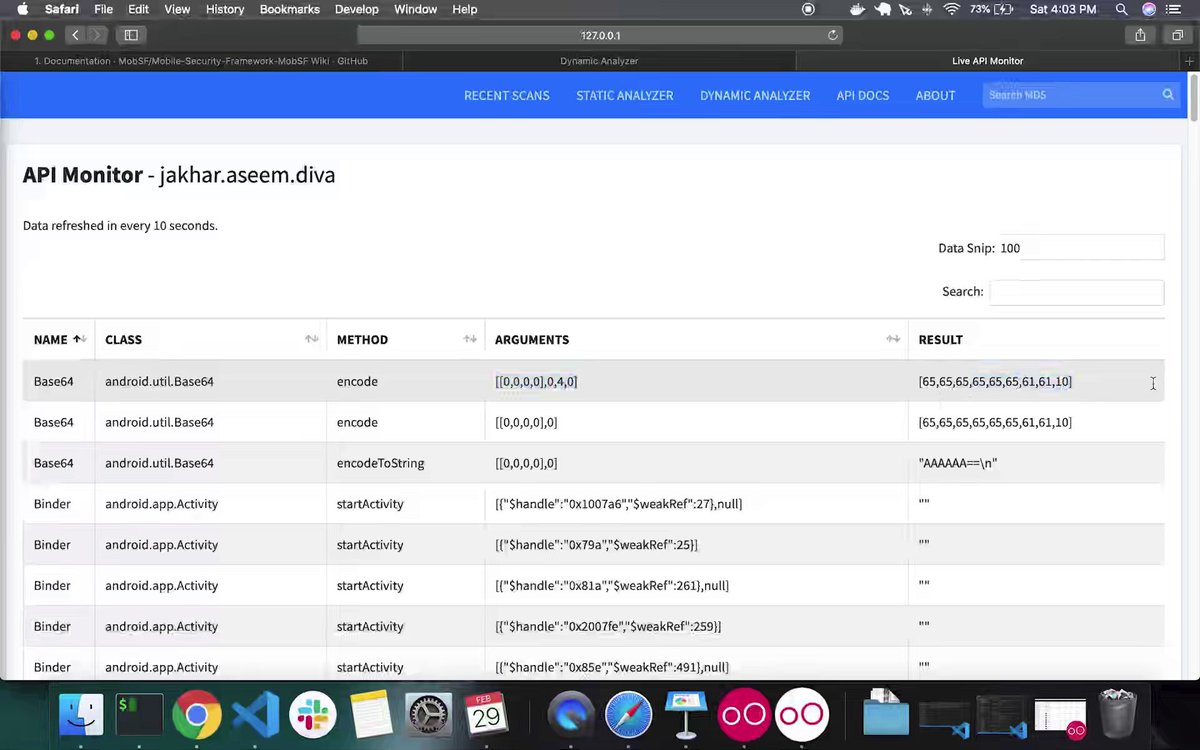This screenshot has width=1200, height=750.
Task: Click the sidebar icon in Safari toolbar
Action: tap(131, 34)
